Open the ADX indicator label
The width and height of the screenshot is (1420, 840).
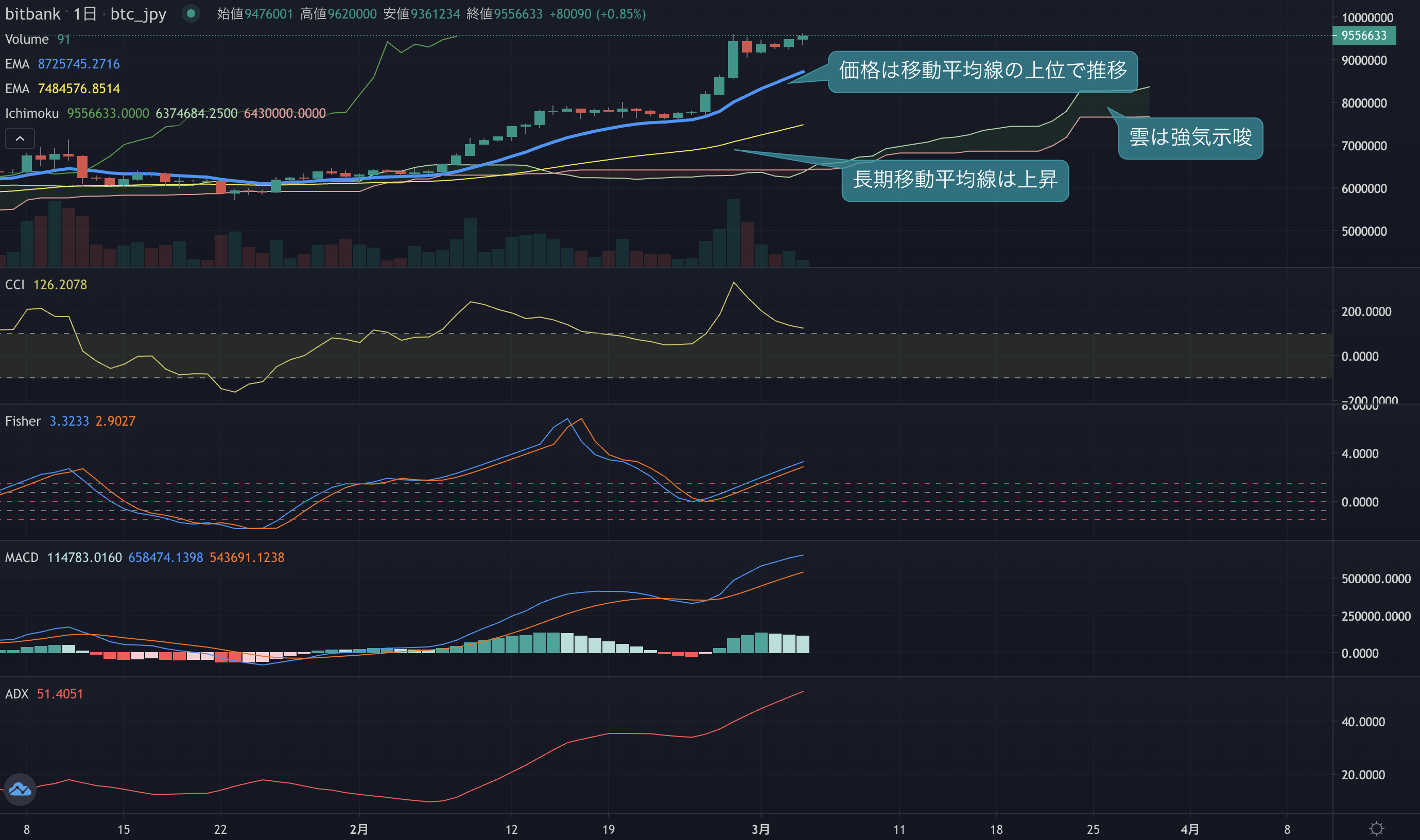pyautogui.click(x=16, y=693)
